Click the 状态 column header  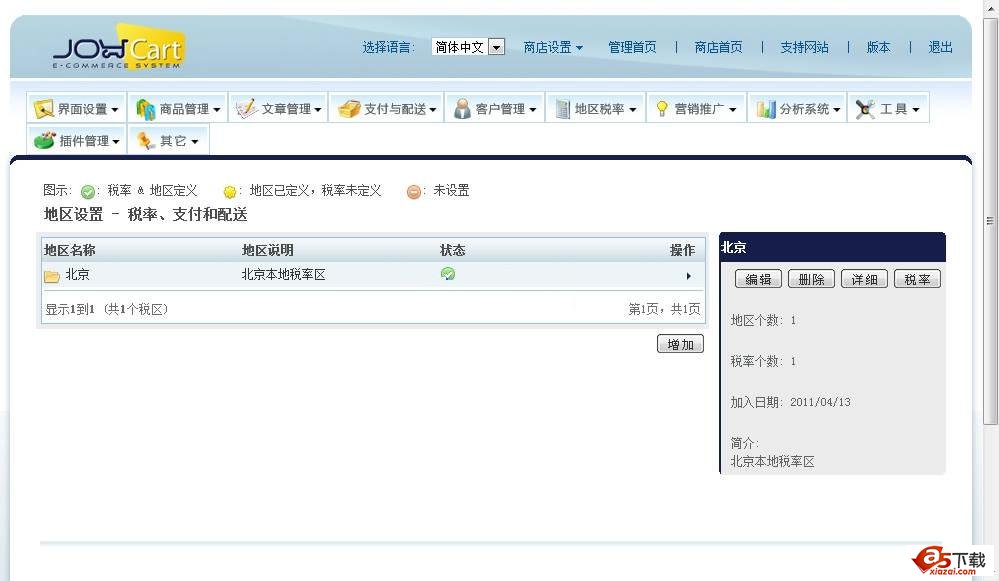[x=452, y=250]
